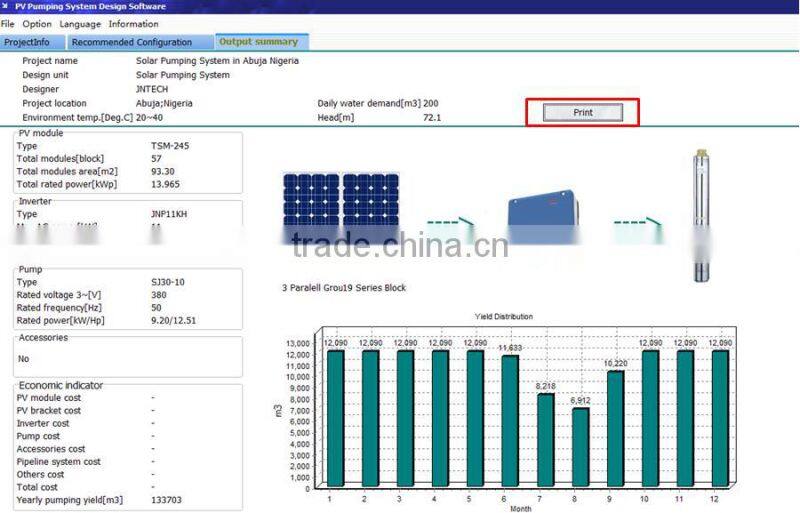This screenshot has width=800, height=513.
Task: Click project location value Abuja;Nigeria
Action: [x=164, y=103]
